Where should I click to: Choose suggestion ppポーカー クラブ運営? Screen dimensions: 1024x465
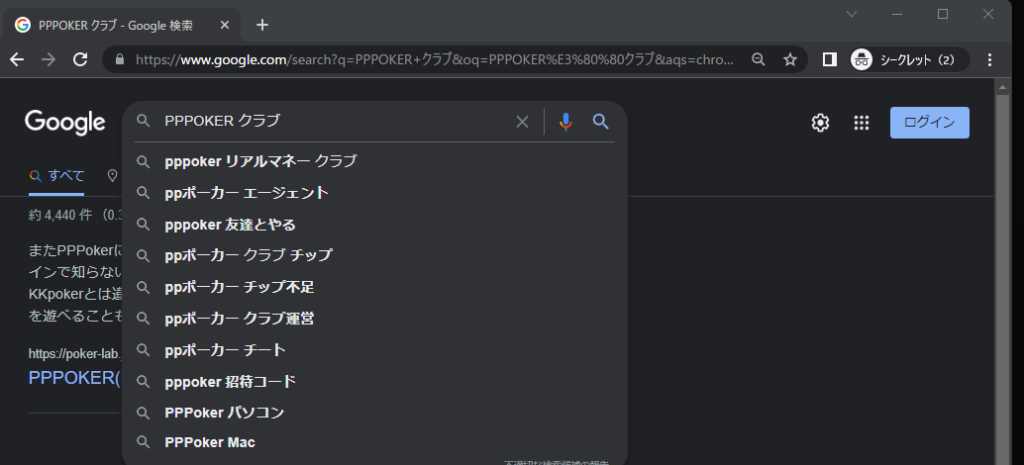[x=375, y=319]
